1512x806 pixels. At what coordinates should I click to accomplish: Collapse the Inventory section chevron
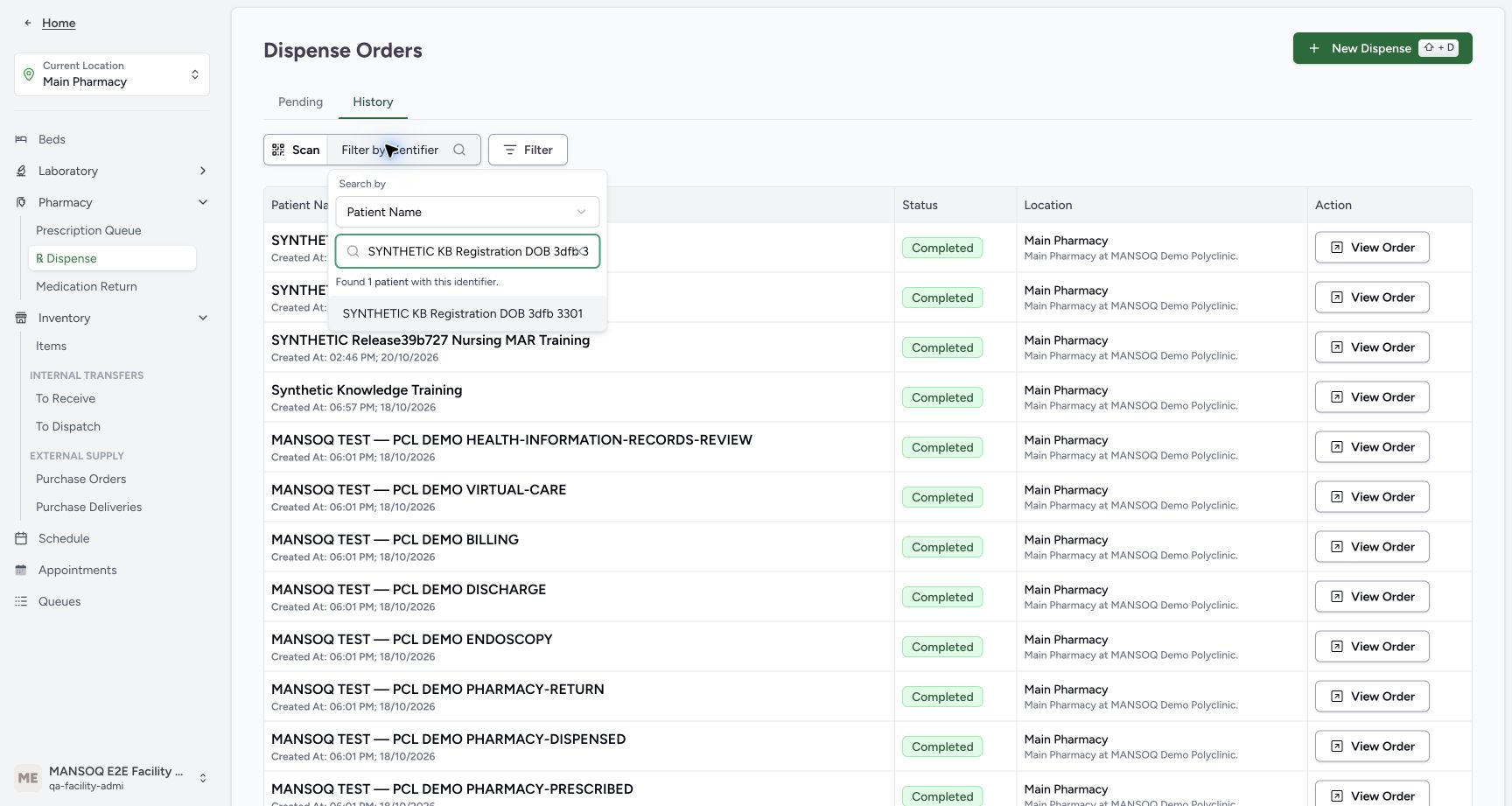[x=203, y=318]
